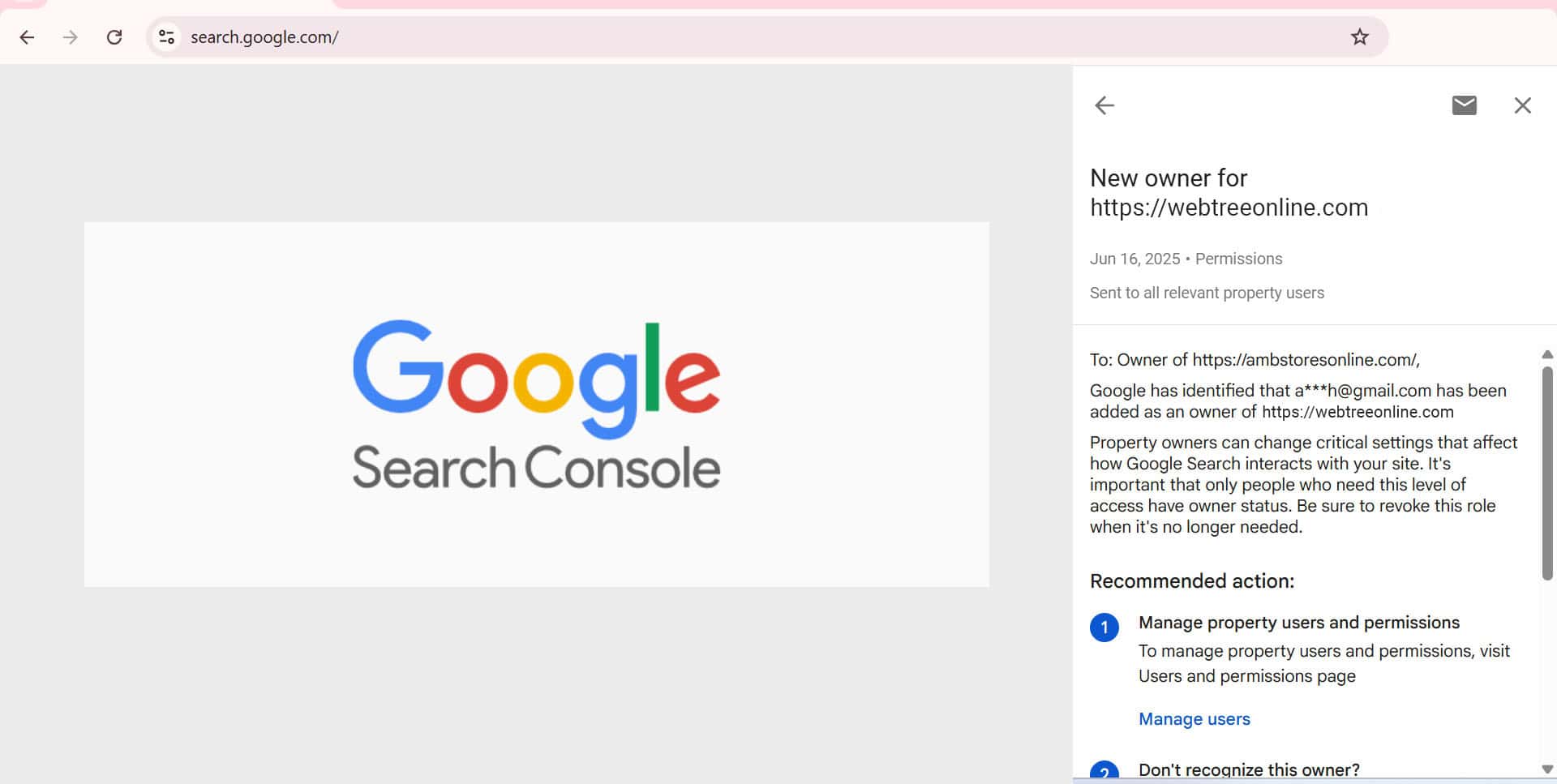Click the scrollbar up arrow in message
The width and height of the screenshot is (1557, 784).
point(1547,354)
